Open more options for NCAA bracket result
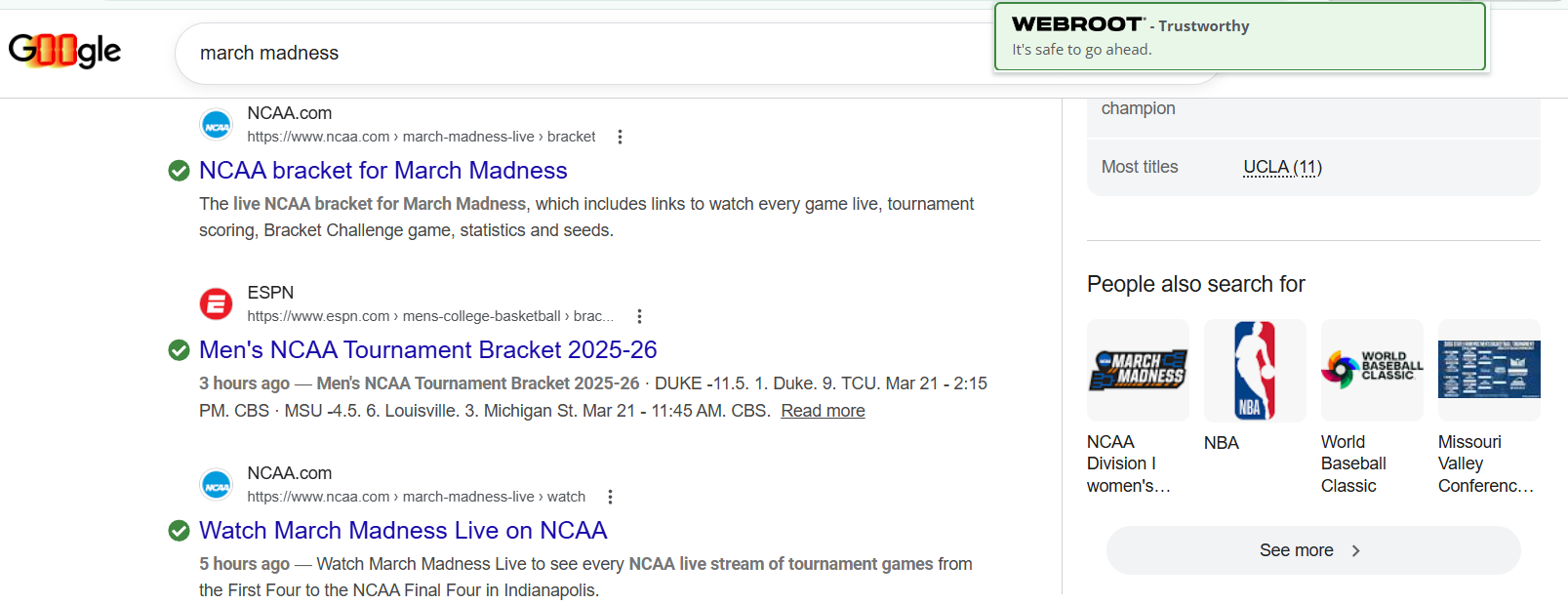 [x=620, y=137]
